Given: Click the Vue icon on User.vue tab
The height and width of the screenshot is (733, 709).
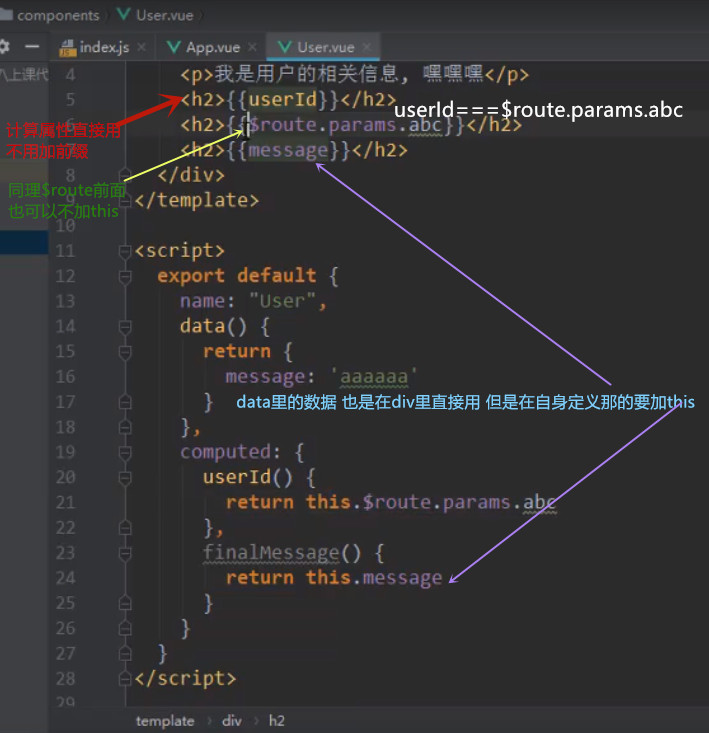Looking at the screenshot, I should tap(285, 47).
